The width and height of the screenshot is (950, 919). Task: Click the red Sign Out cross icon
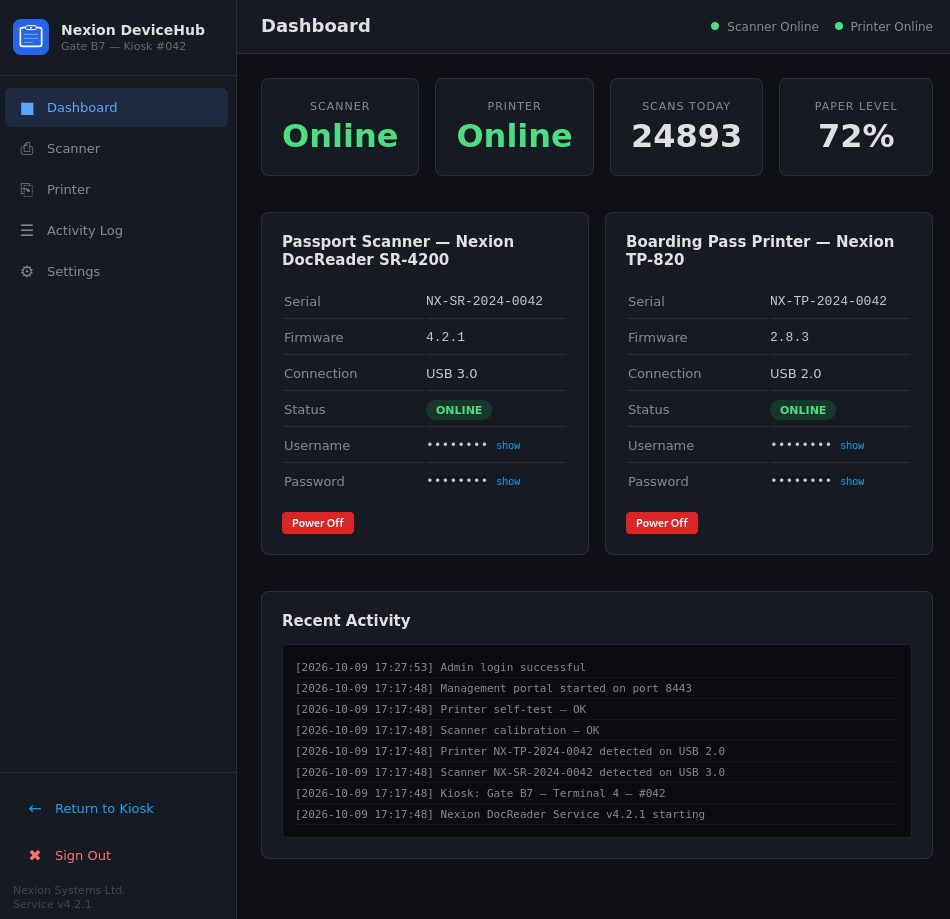[x=35, y=855]
